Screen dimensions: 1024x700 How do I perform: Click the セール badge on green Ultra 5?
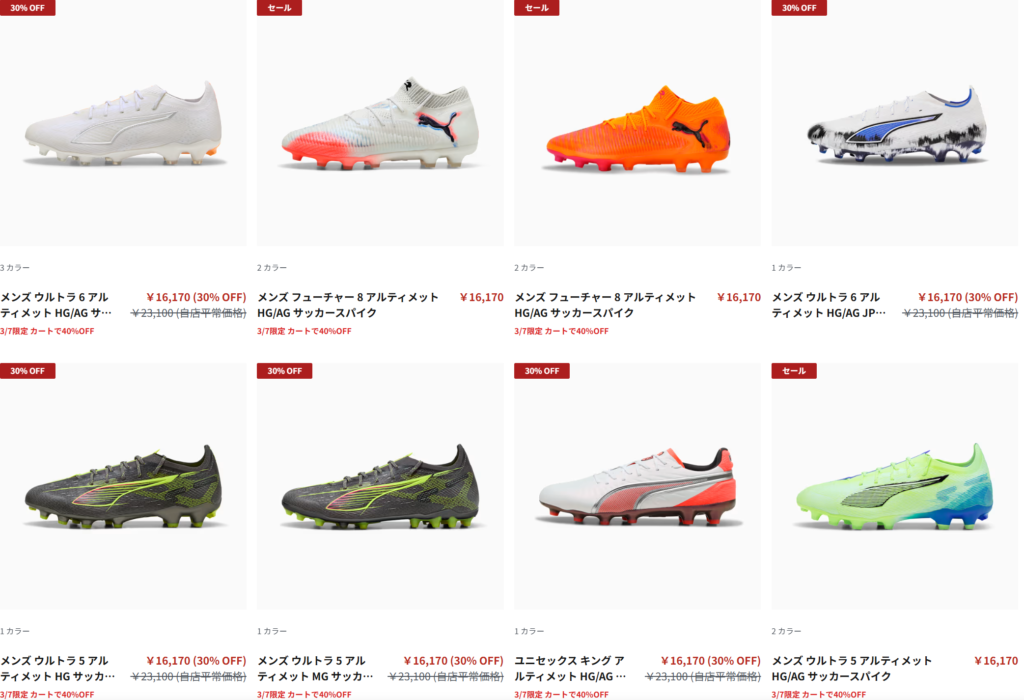(794, 371)
